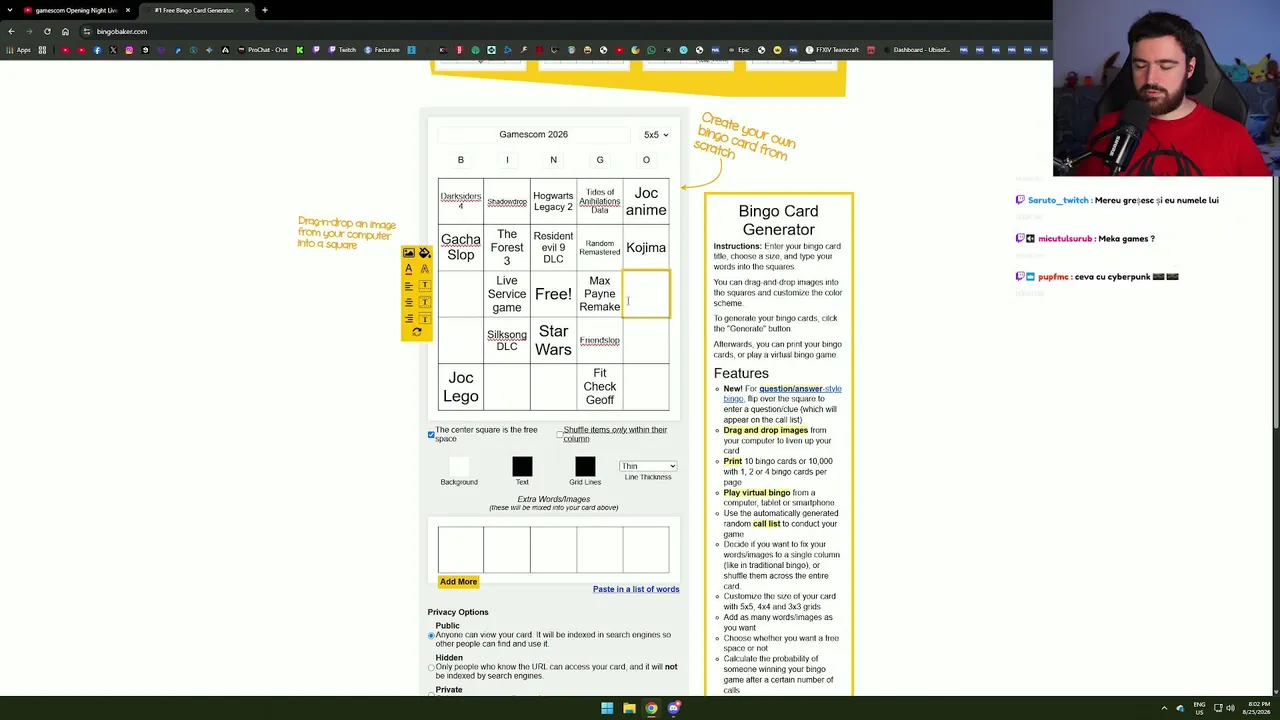Pick the Grid Lines color swatch

point(585,467)
